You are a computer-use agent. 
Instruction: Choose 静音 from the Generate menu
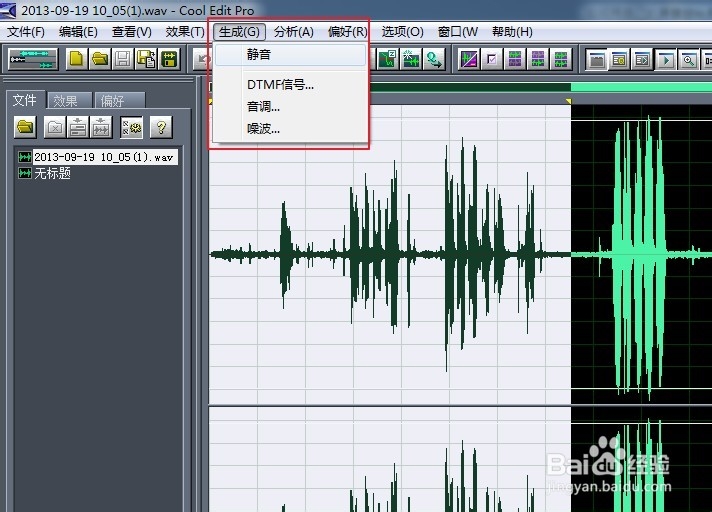[x=290, y=54]
